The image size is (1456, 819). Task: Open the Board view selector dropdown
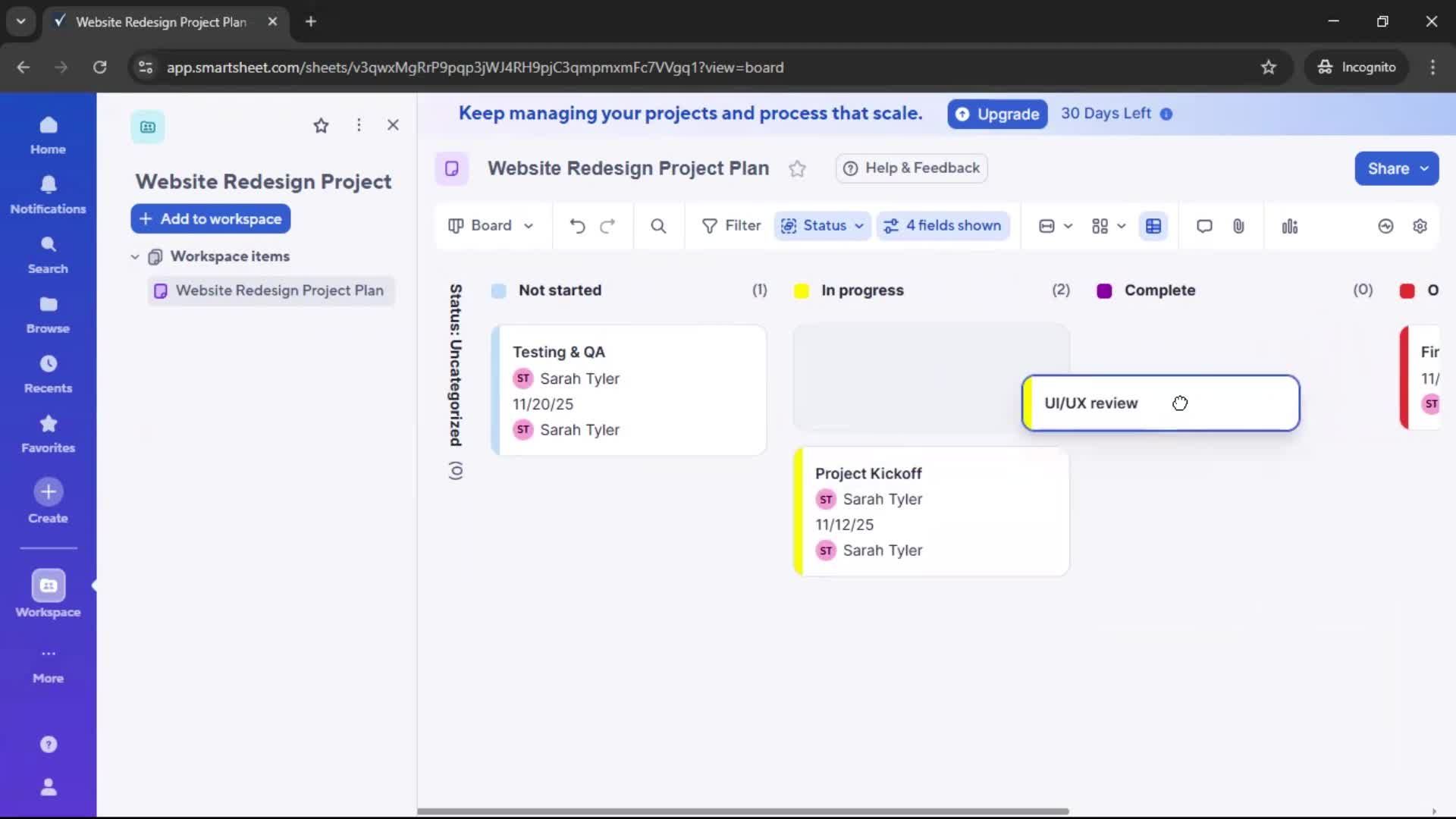coord(491,225)
